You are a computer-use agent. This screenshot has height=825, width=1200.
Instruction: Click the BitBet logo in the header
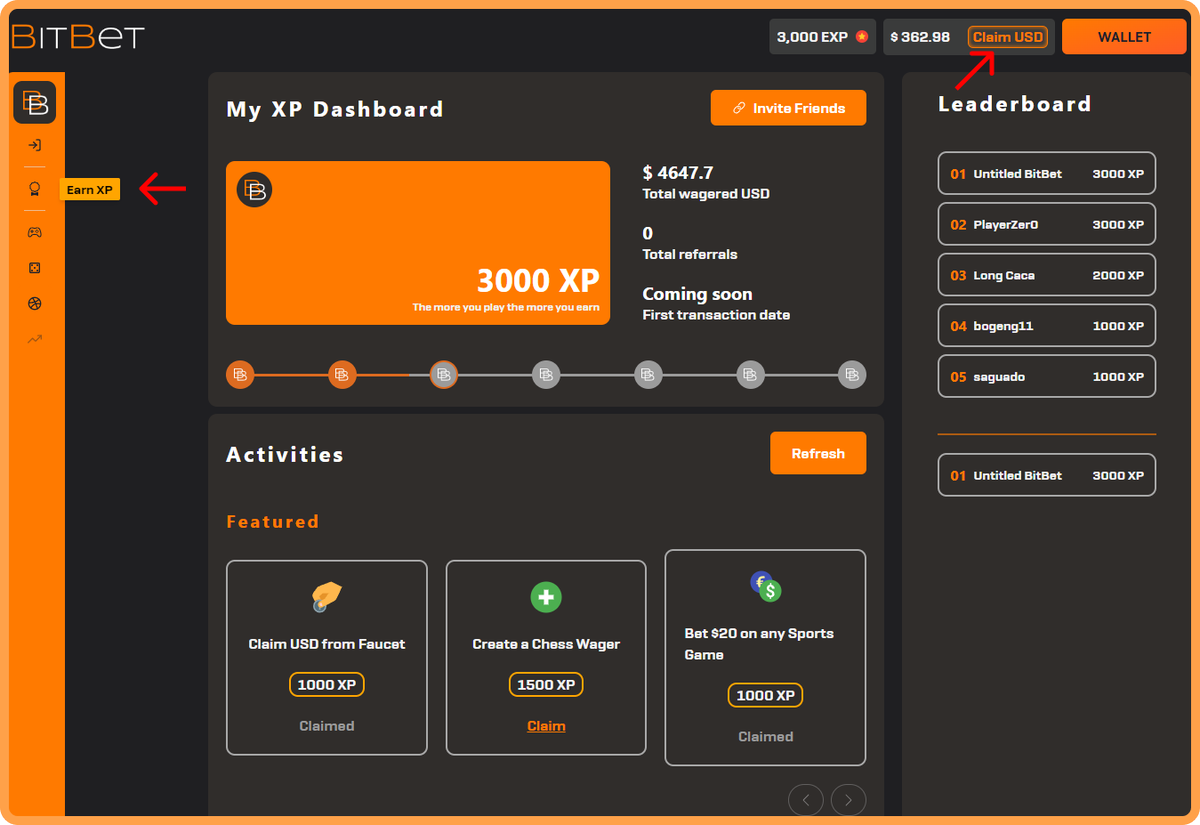point(78,37)
